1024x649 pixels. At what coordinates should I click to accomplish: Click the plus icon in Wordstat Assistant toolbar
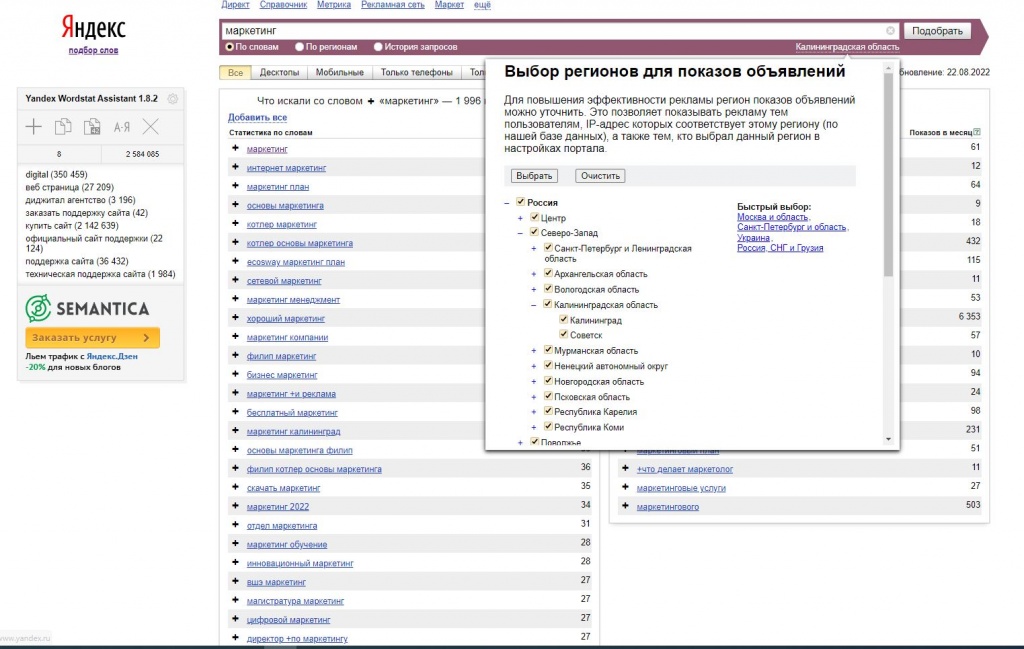[x=34, y=126]
